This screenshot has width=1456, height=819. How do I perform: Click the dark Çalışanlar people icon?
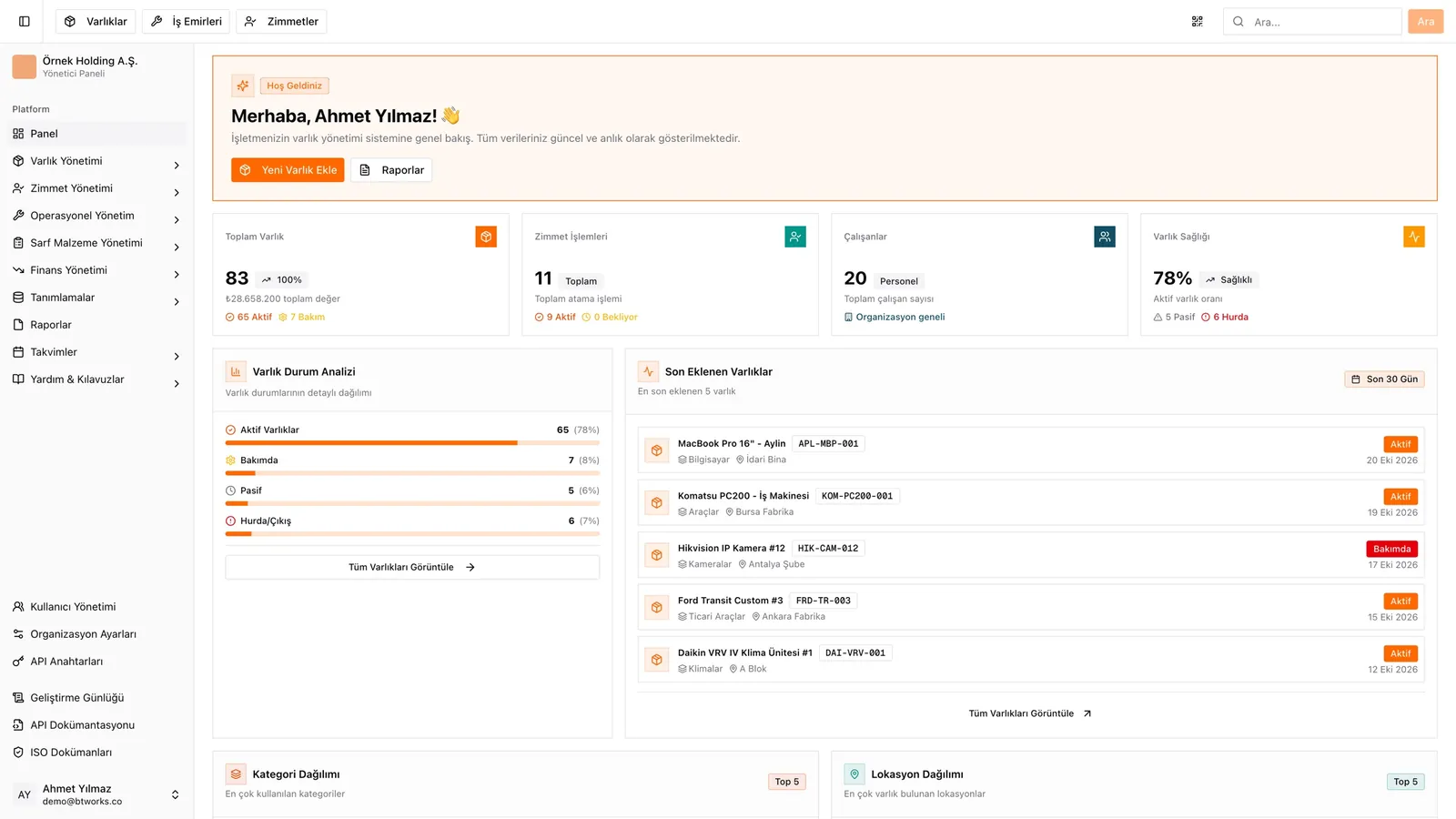(x=1105, y=237)
